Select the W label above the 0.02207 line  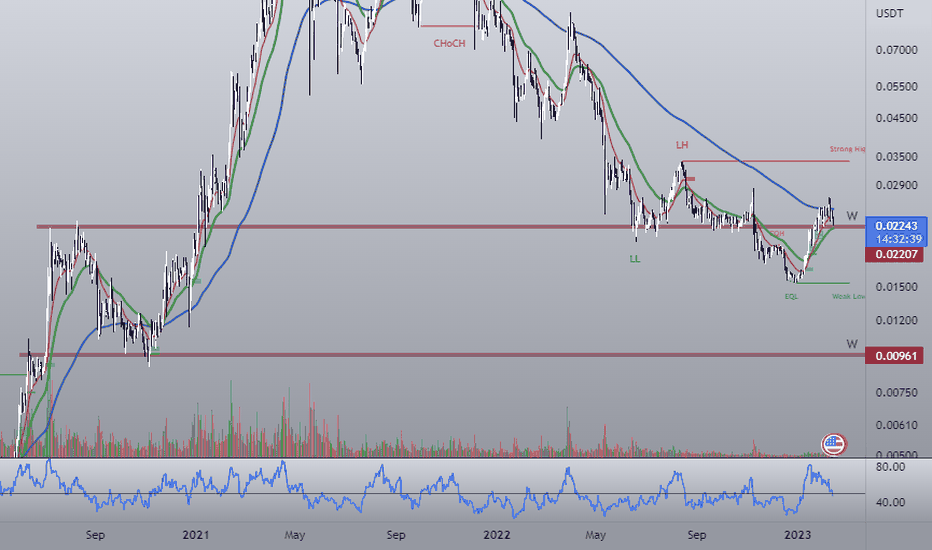[x=852, y=216]
